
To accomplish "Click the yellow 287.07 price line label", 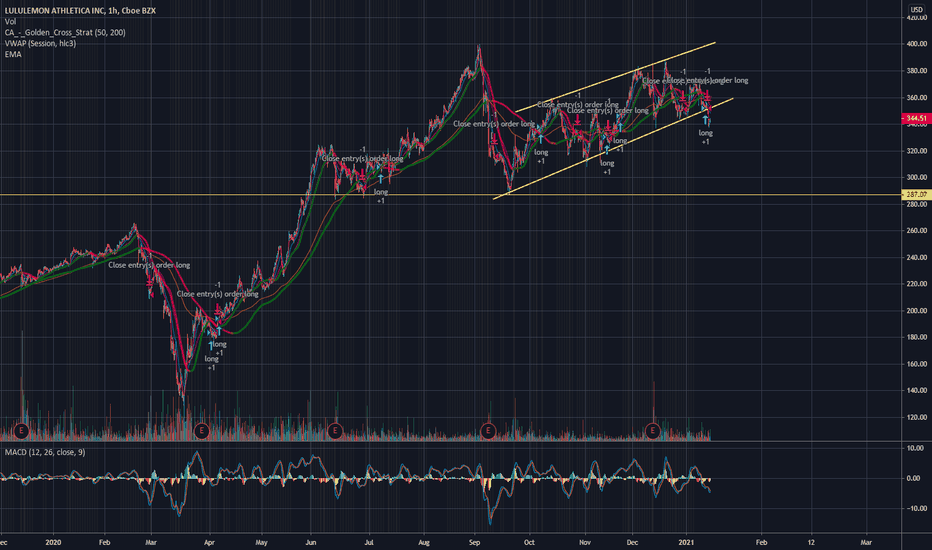I will (917, 194).
